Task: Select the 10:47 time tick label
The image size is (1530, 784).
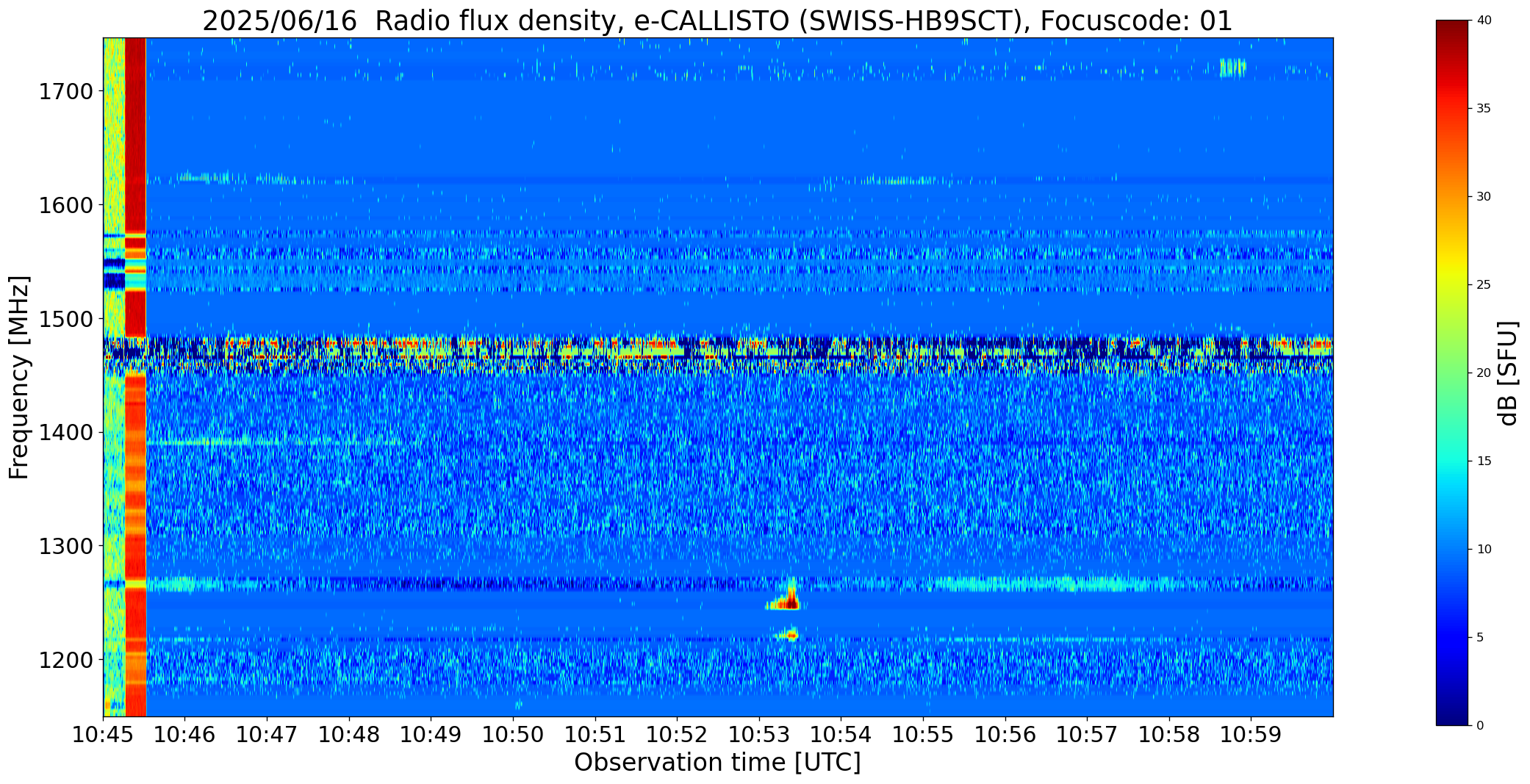Action: 267,734
